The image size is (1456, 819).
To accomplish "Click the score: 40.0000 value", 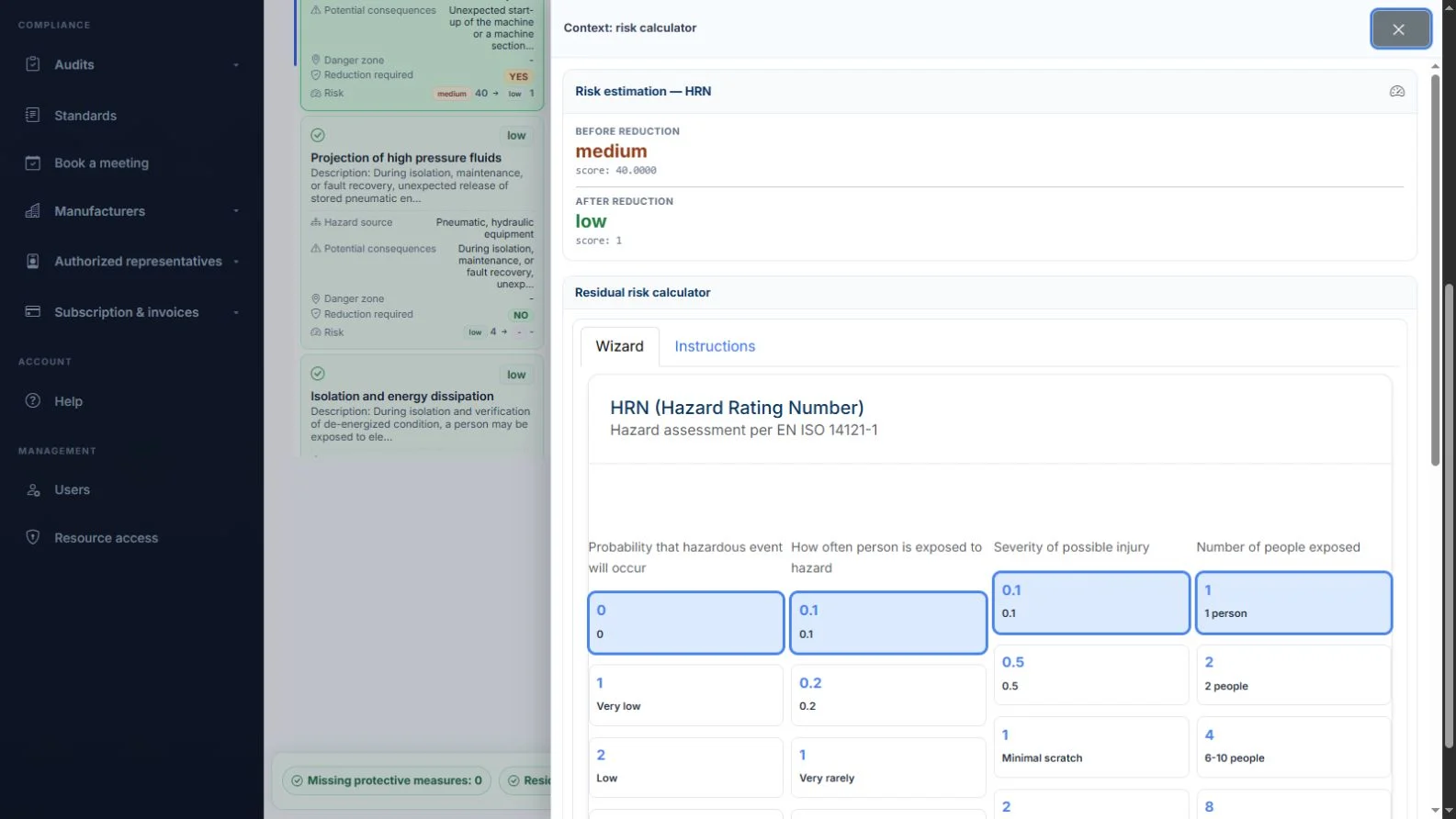I will coord(616,171).
